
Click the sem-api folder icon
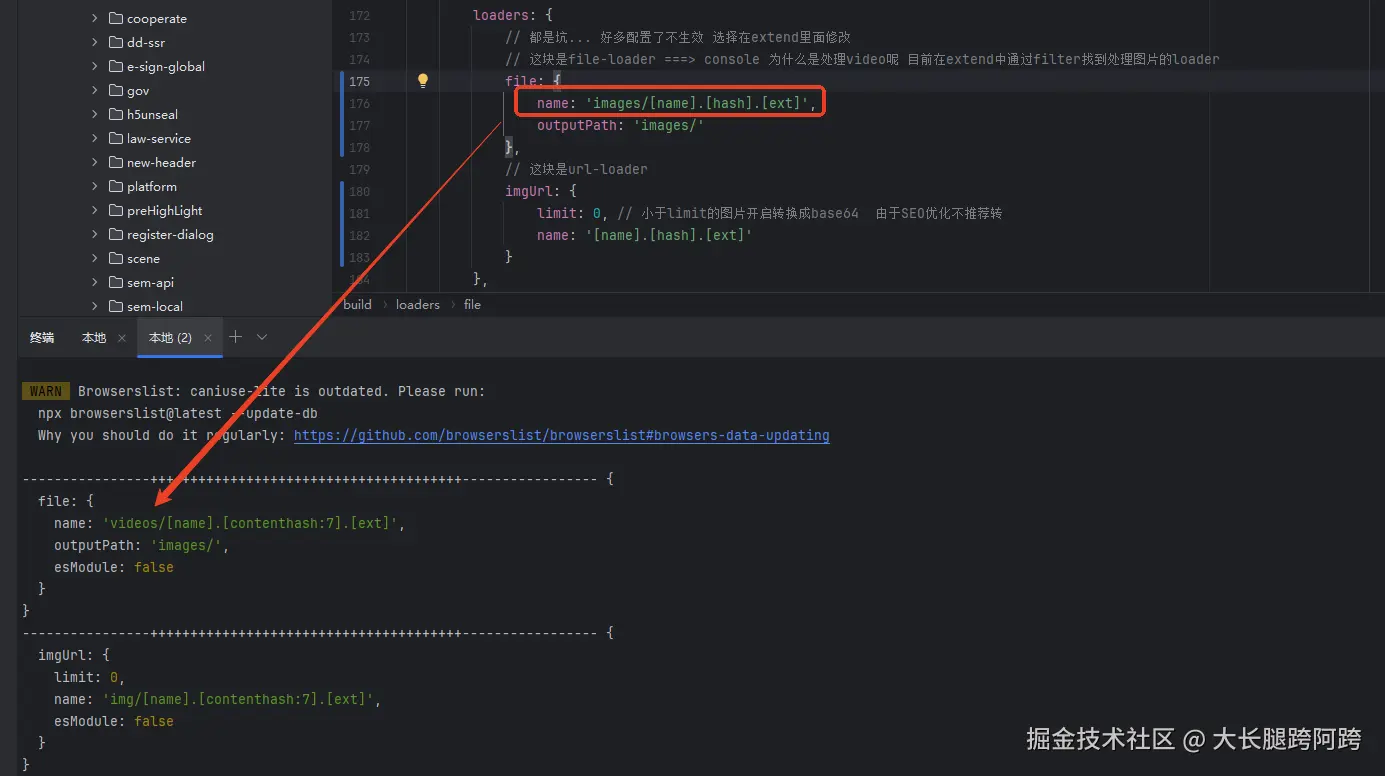click(x=115, y=282)
